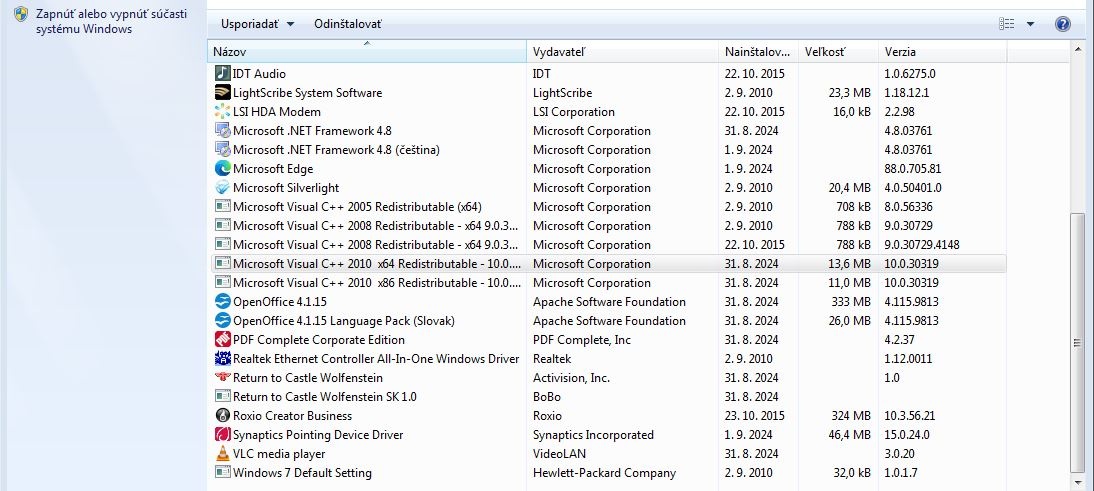1094x491 pixels.
Task: Click the IDT Audio icon
Action: [x=223, y=74]
